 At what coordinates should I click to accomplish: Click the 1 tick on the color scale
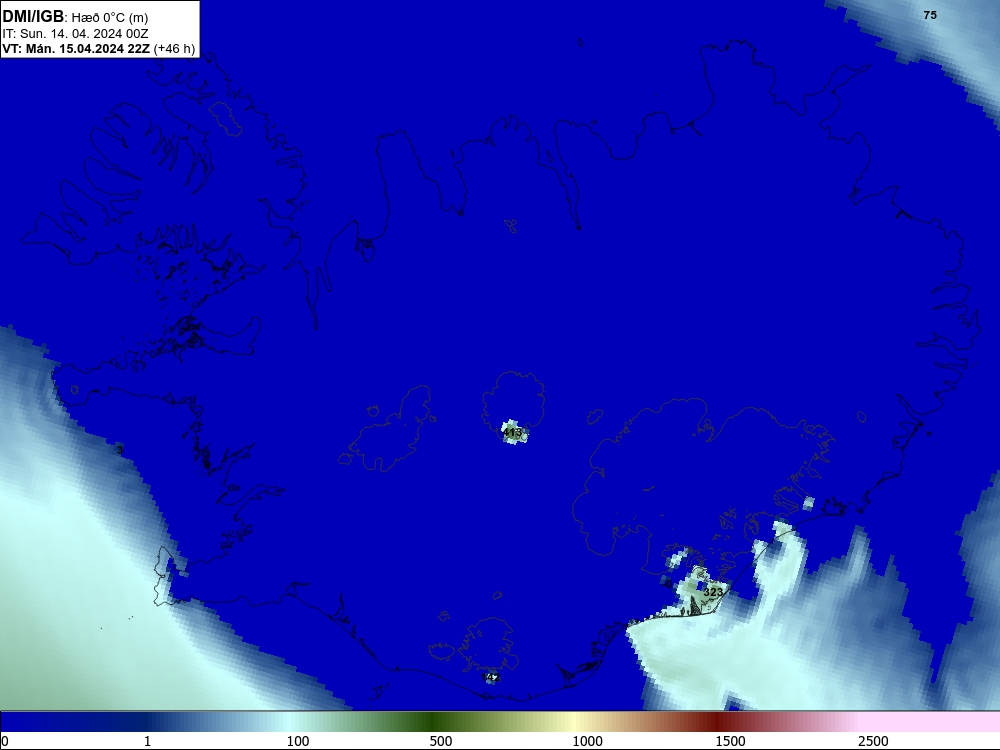147,741
